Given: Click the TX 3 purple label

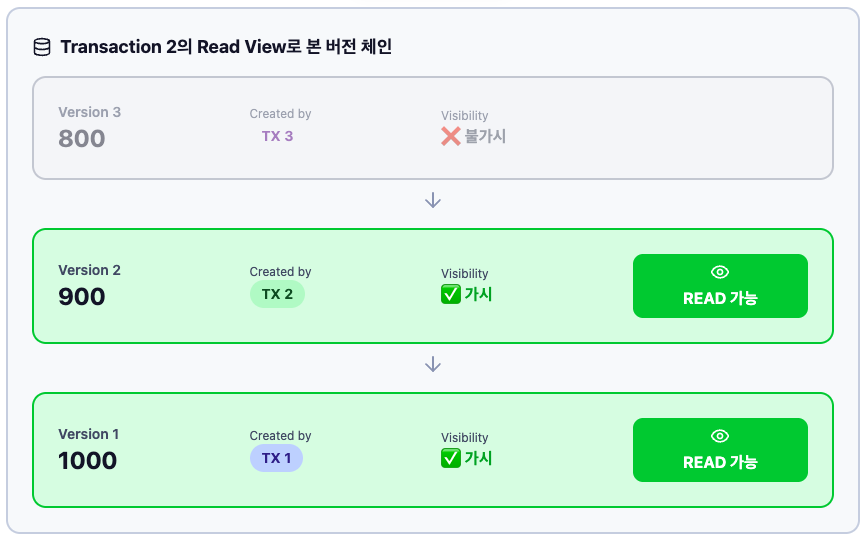Looking at the screenshot, I should [x=277, y=136].
